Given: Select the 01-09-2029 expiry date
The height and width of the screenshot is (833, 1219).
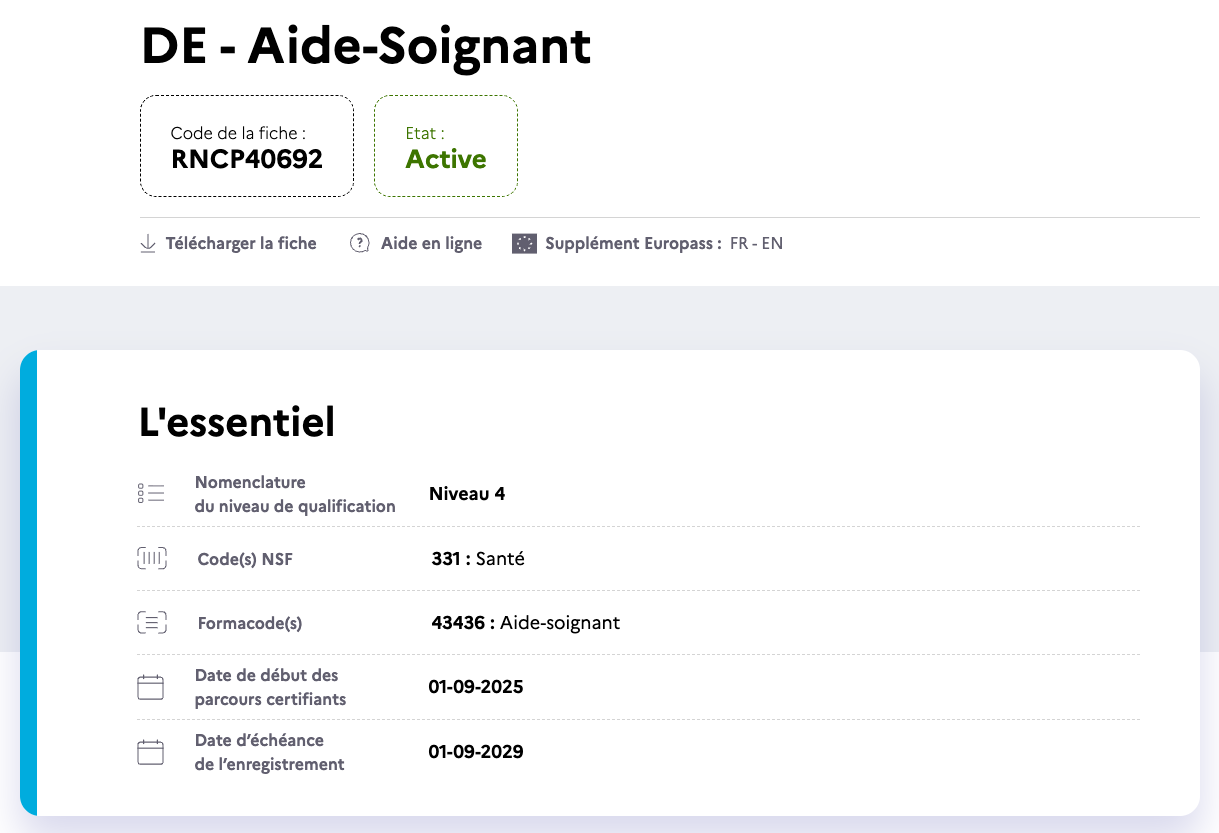Looking at the screenshot, I should pos(476,752).
